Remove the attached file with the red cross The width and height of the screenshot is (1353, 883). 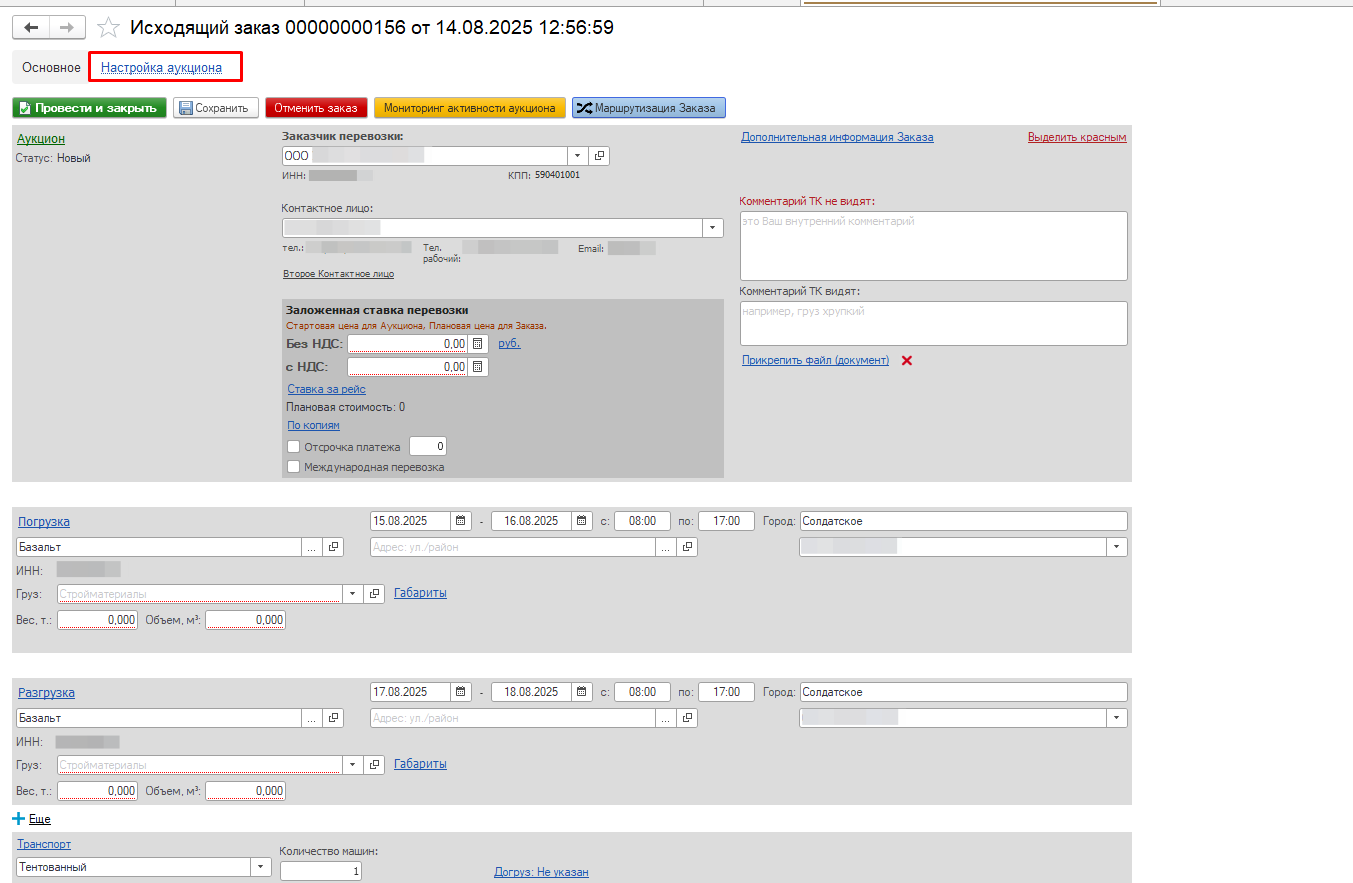907,360
